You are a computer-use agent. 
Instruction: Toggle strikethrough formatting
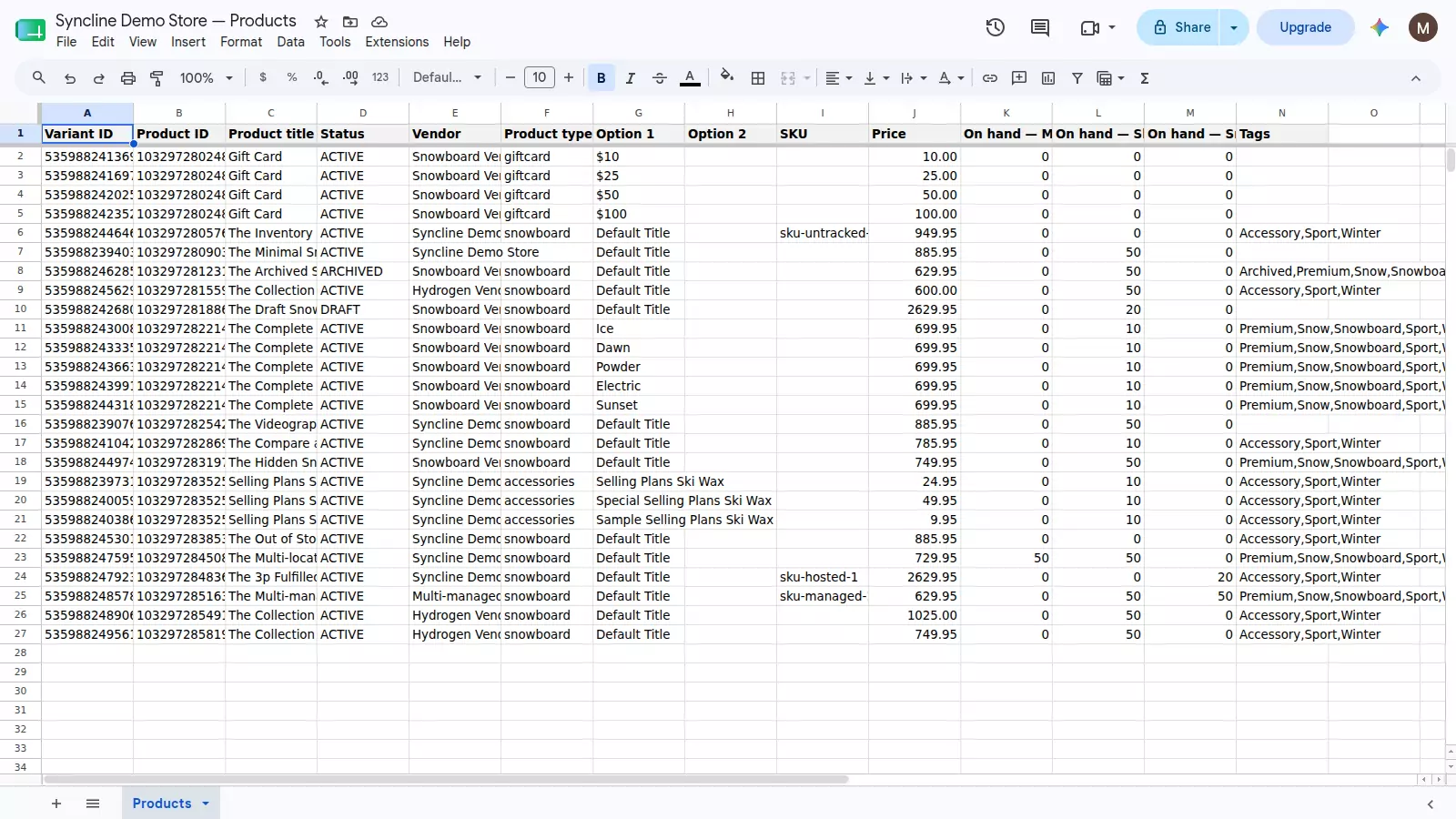[x=660, y=78]
